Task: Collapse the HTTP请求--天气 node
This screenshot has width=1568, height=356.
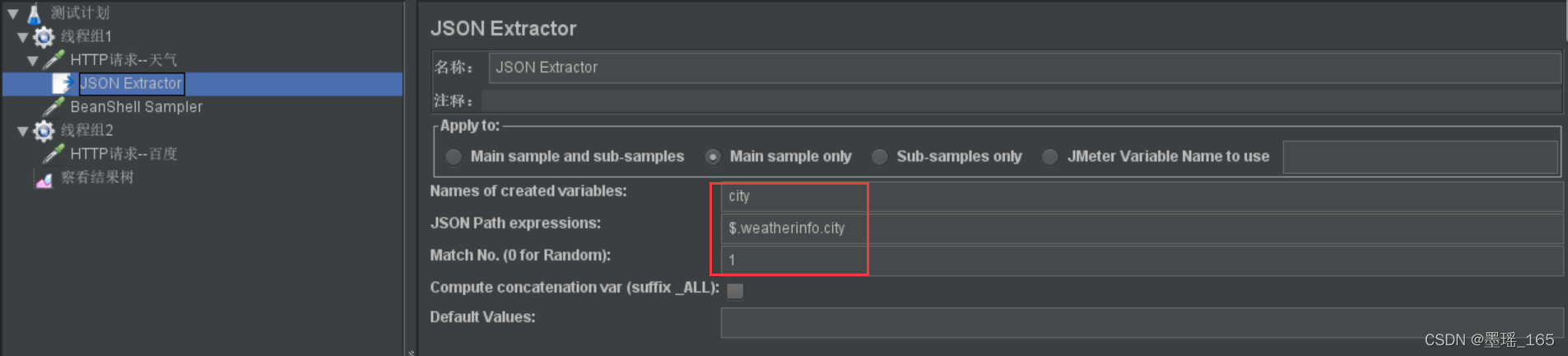Action: (x=33, y=60)
